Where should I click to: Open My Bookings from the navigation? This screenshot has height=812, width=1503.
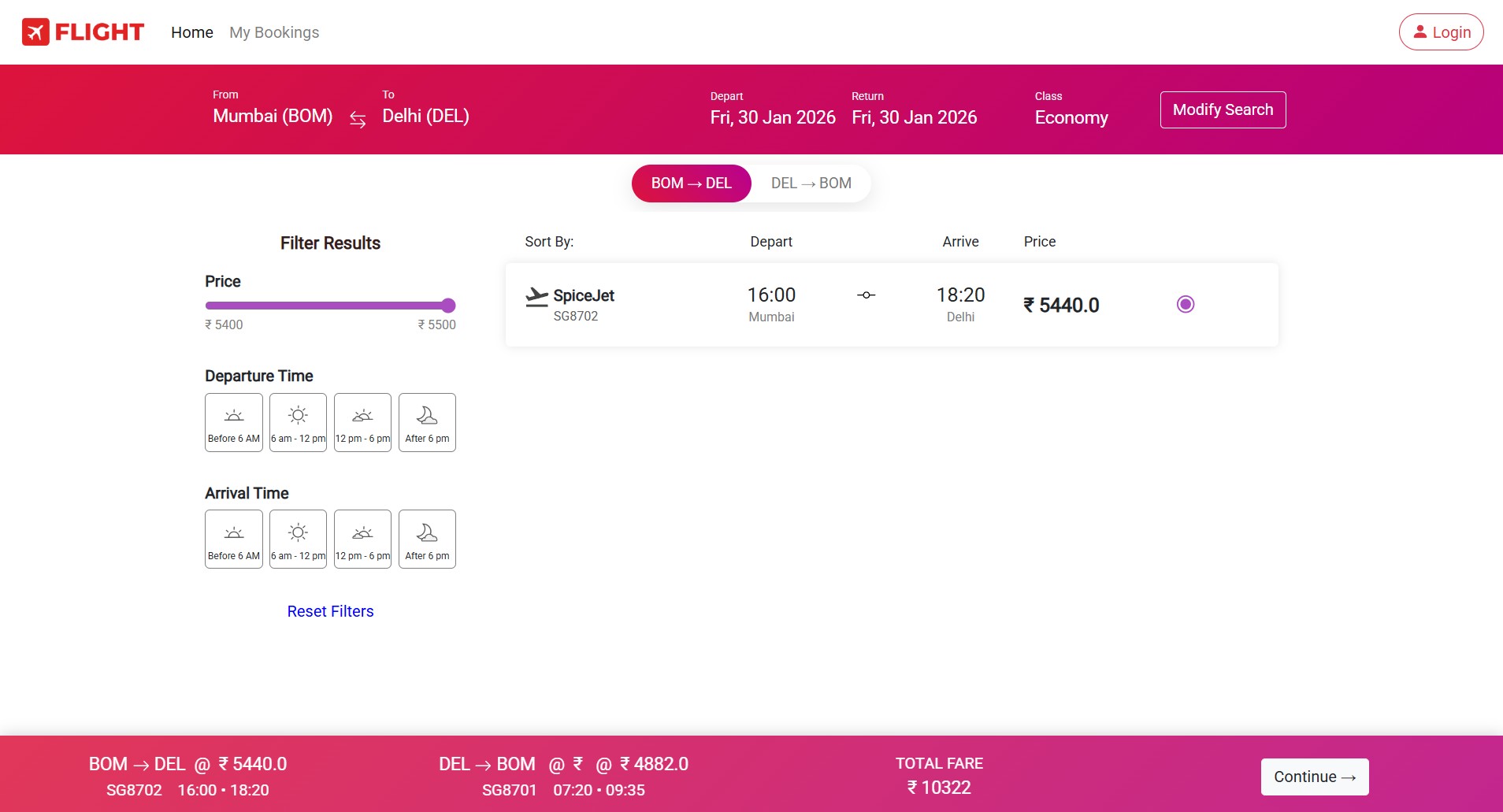click(x=273, y=32)
